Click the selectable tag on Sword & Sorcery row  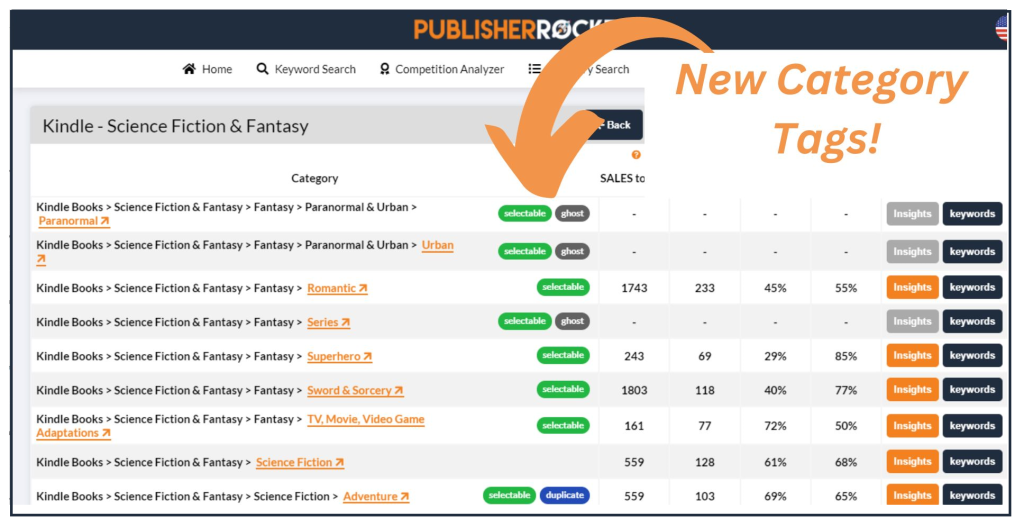click(x=563, y=389)
